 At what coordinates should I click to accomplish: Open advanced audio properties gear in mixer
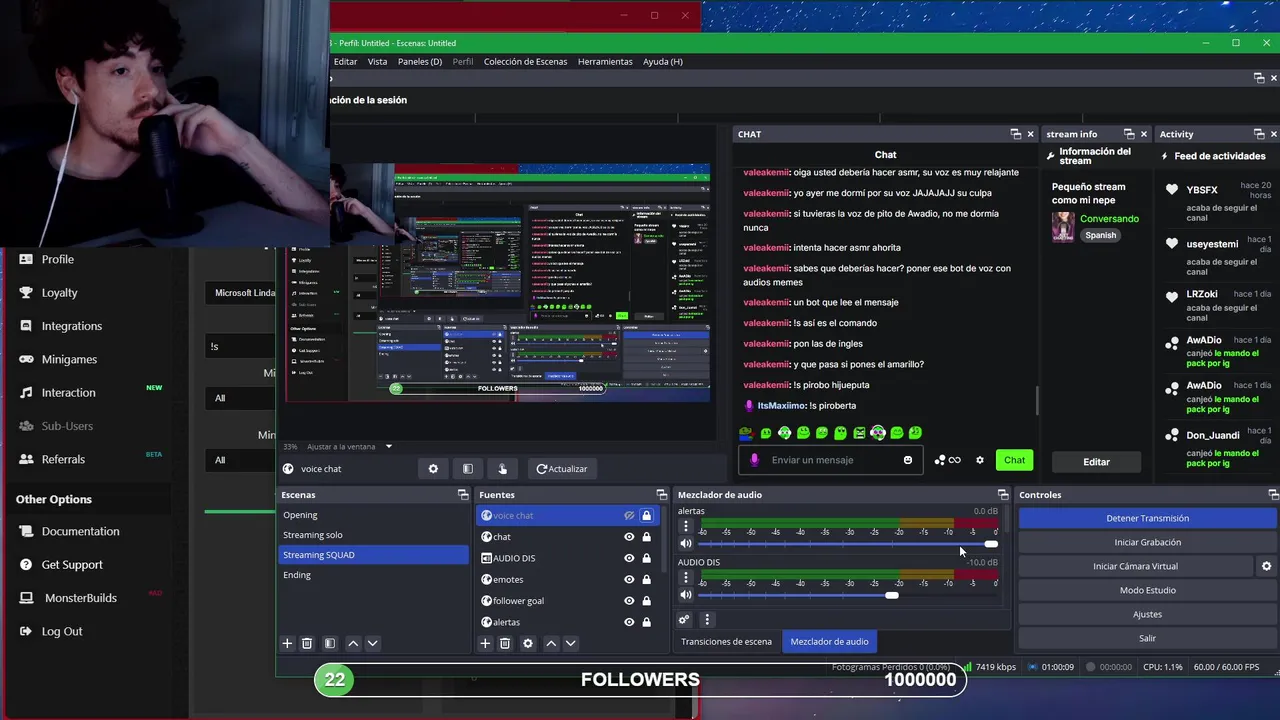point(684,620)
